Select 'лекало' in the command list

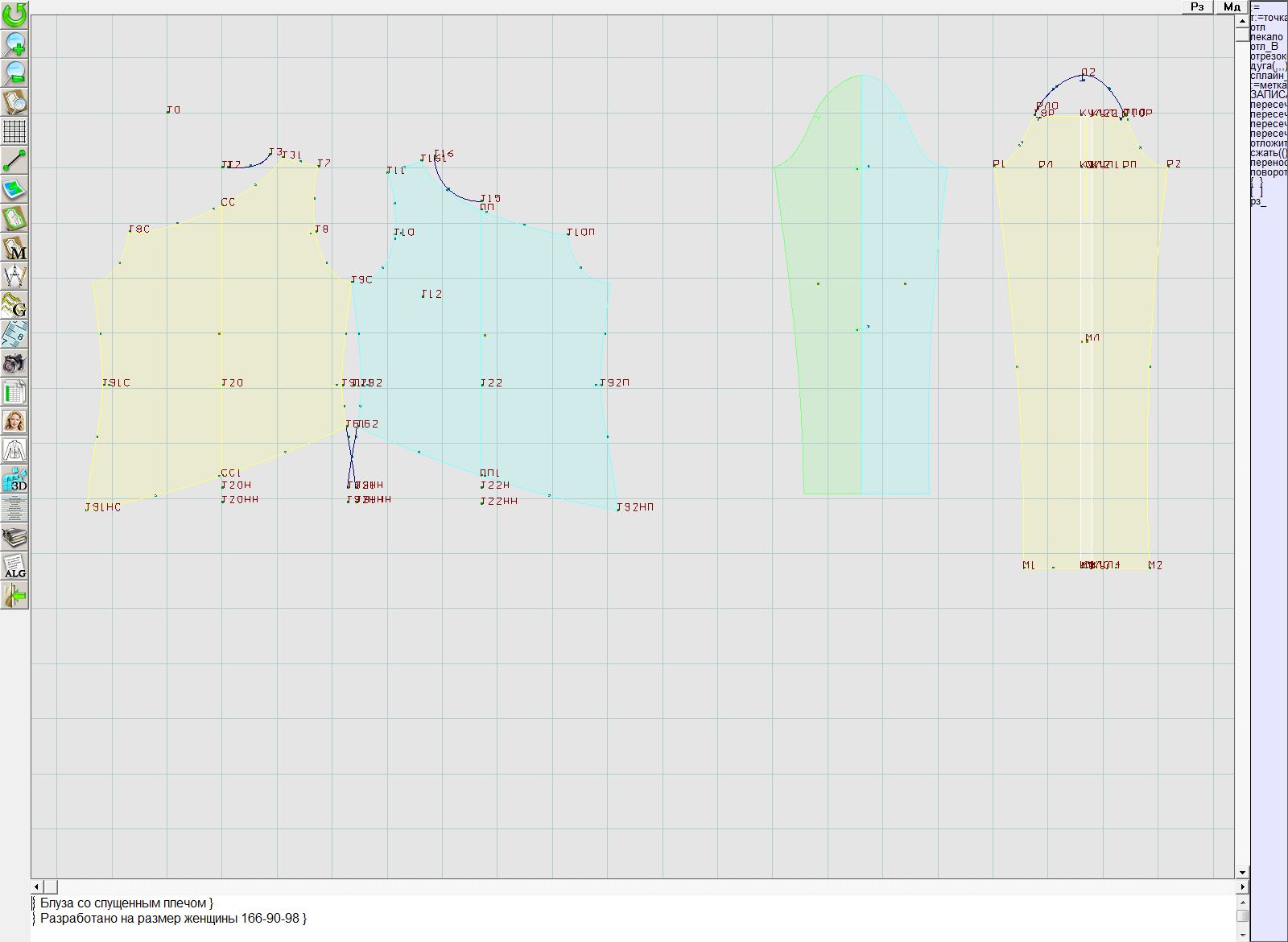[x=1266, y=37]
